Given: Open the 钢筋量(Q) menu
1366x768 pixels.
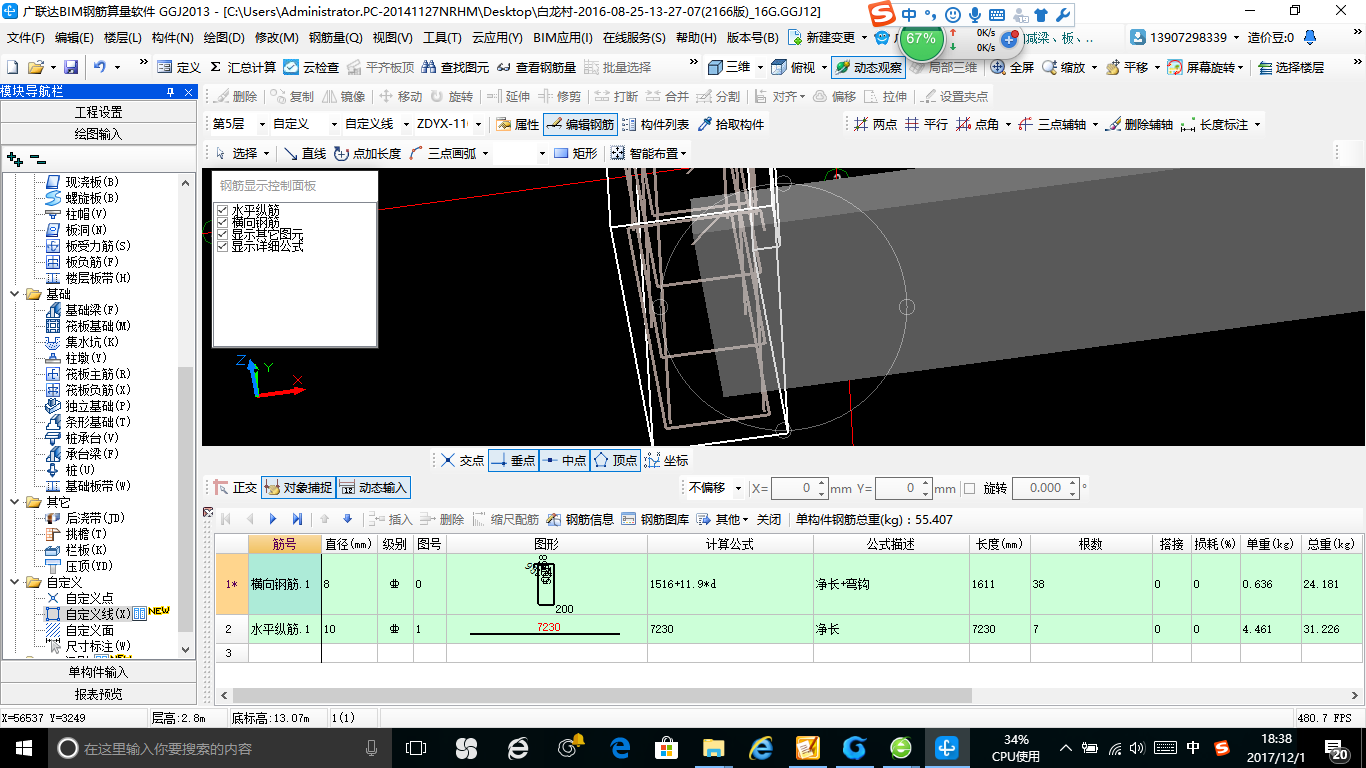Looking at the screenshot, I should click(x=335, y=38).
